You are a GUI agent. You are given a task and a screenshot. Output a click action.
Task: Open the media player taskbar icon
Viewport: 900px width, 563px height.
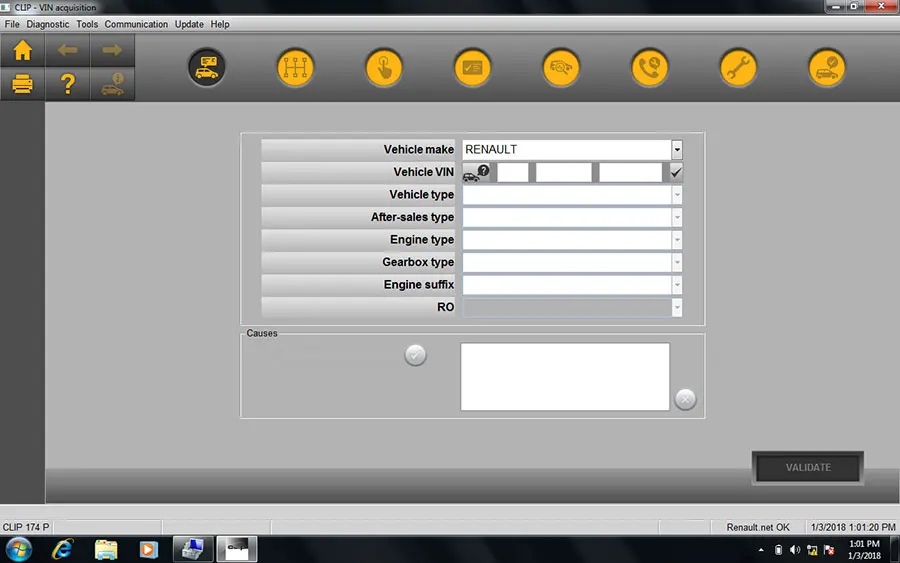click(x=149, y=550)
